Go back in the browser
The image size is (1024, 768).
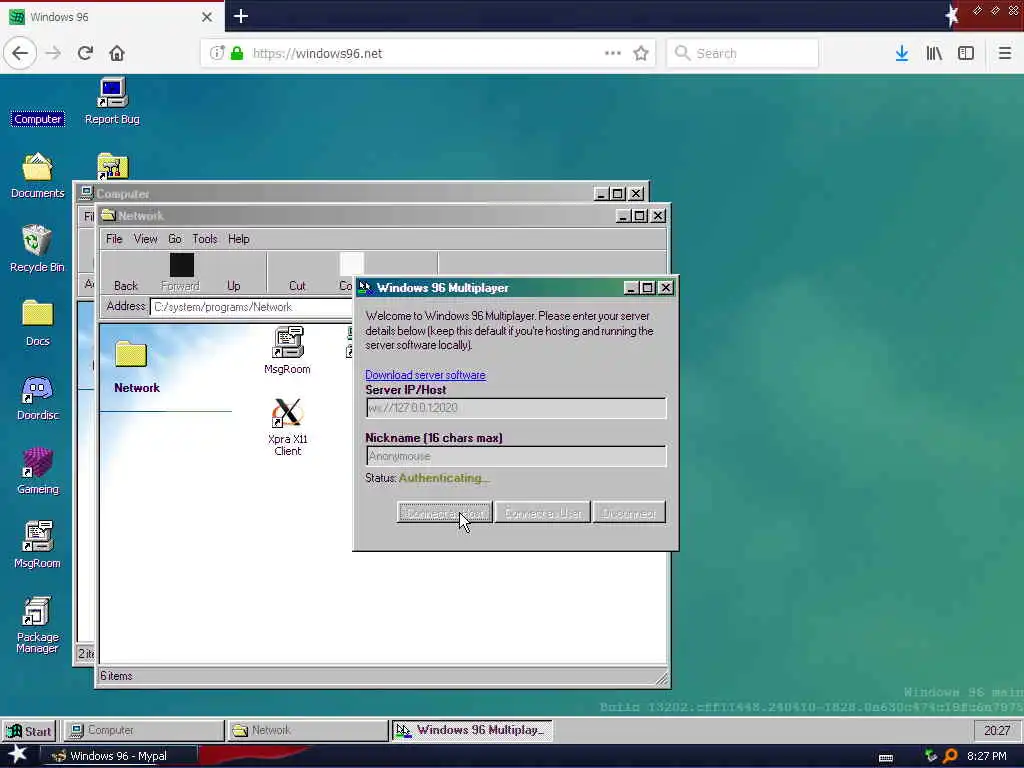click(20, 53)
